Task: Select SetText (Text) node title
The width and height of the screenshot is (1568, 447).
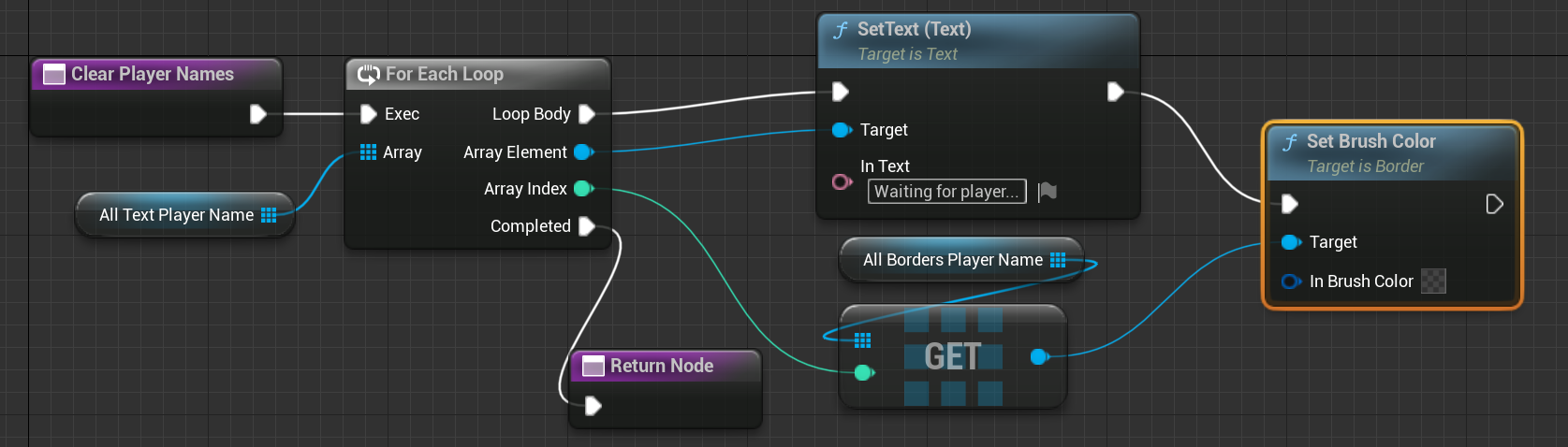Action: pos(915,29)
